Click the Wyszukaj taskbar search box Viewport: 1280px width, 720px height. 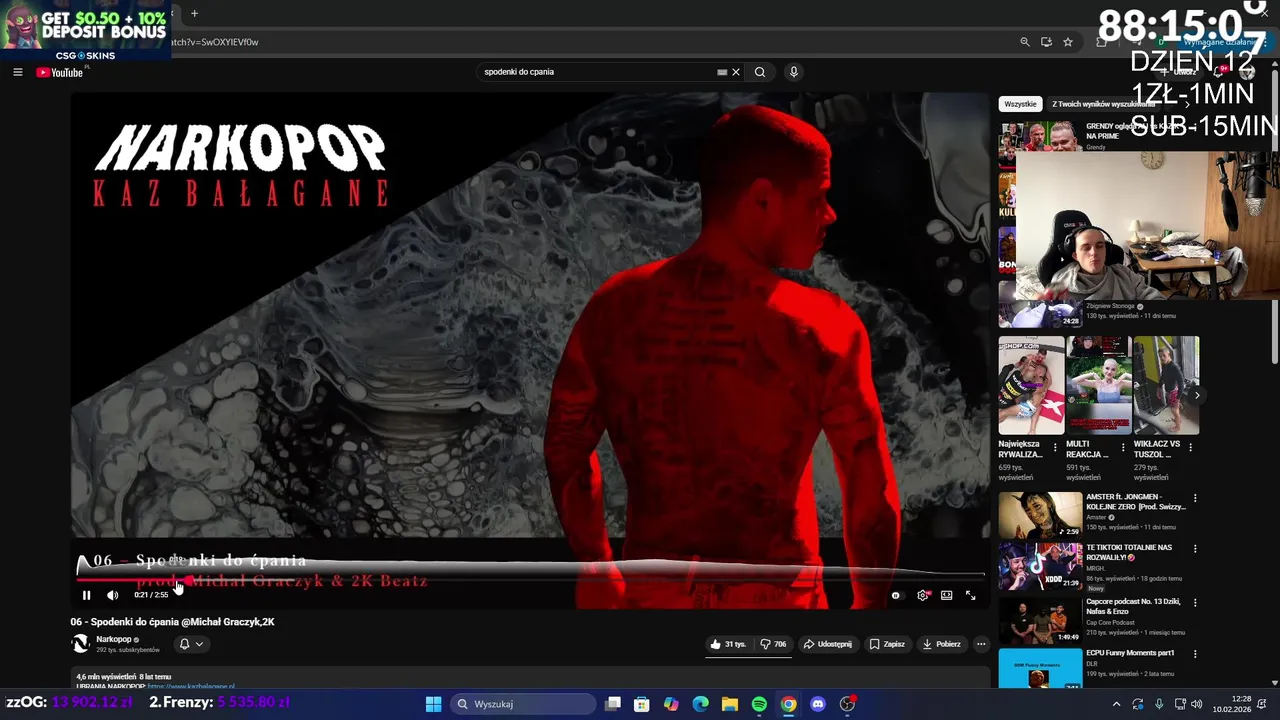click(523, 704)
